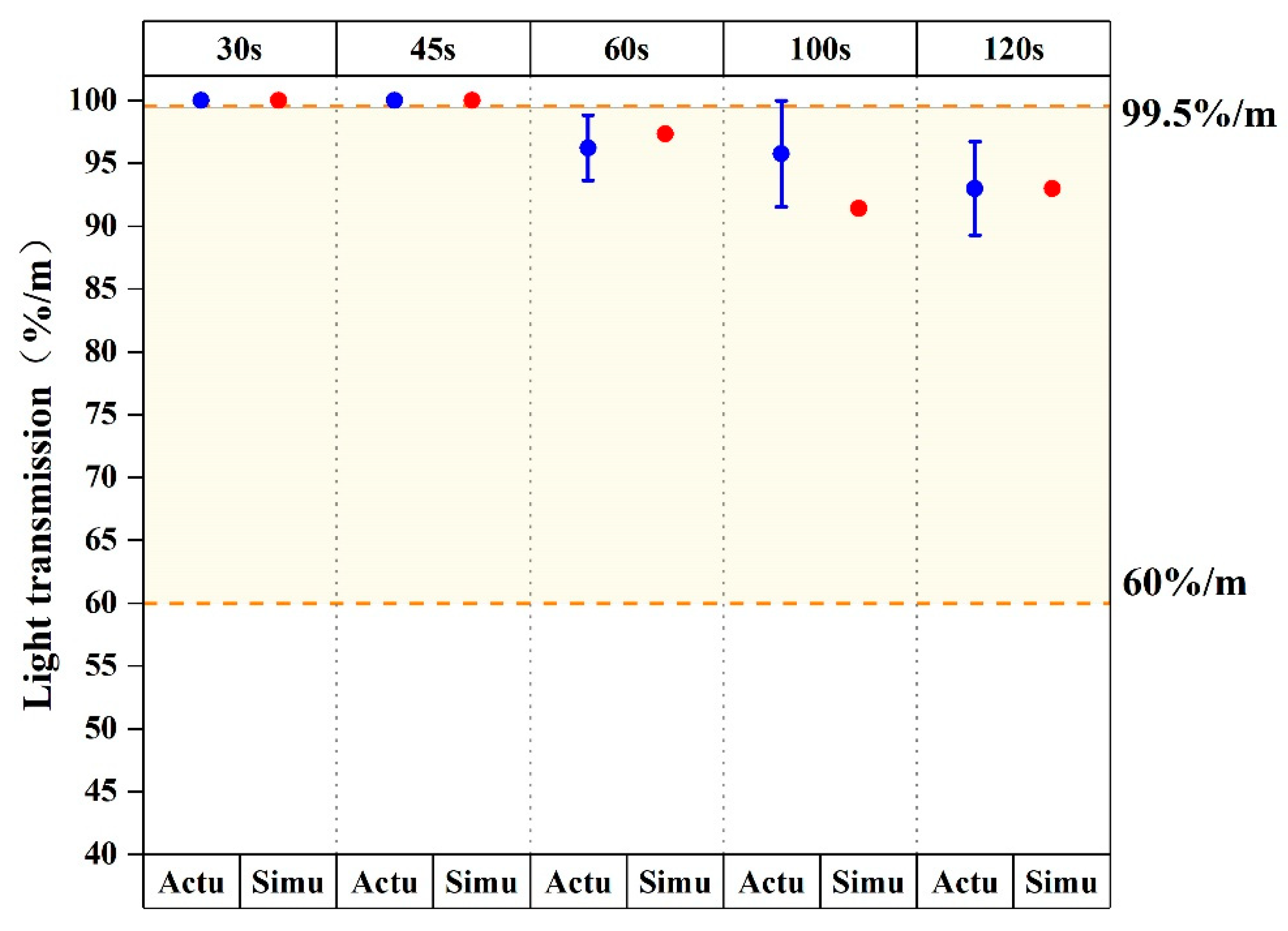
Task: Click the Simu label under 100s panel
Action: [868, 883]
